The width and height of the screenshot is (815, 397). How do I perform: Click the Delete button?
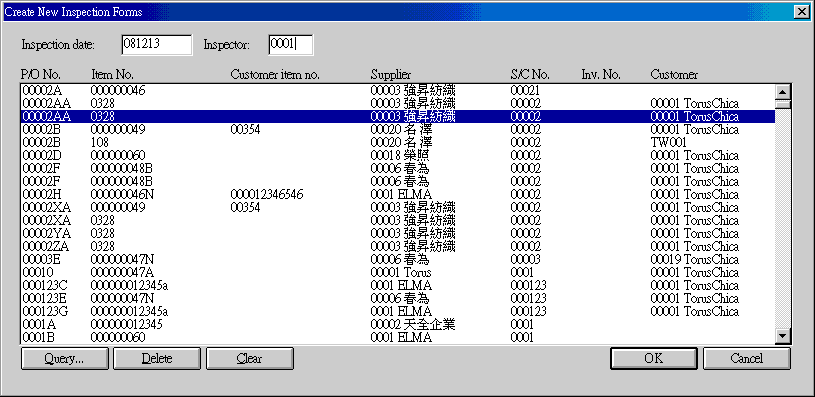click(156, 359)
